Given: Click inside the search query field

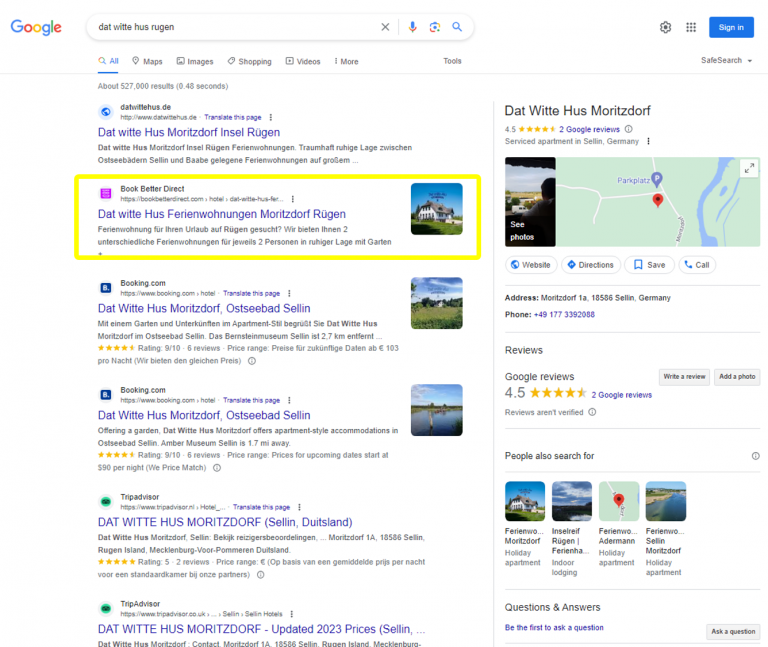Looking at the screenshot, I should (x=235, y=27).
